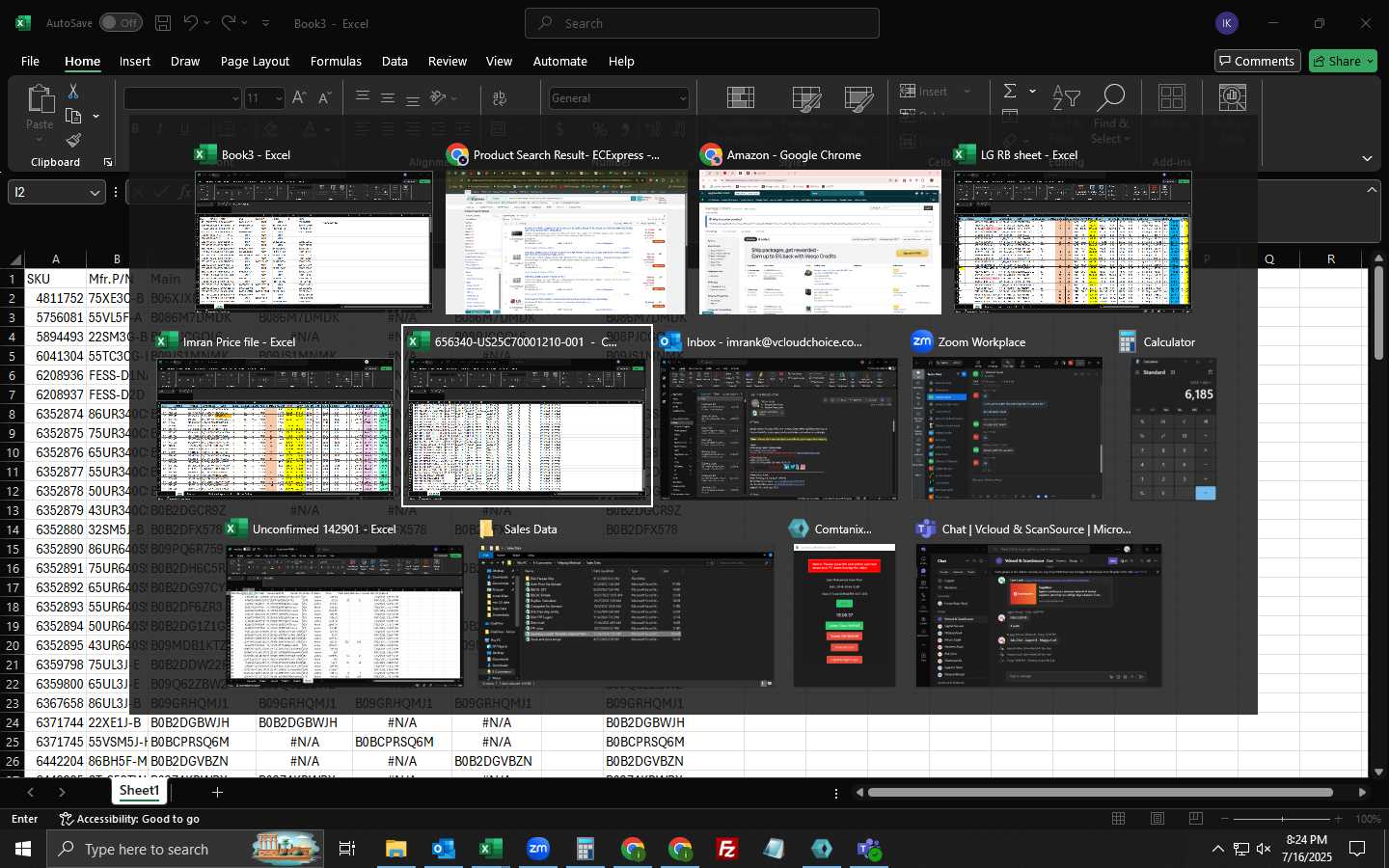Apply Top Align to cells
Image resolution: width=1389 pixels, height=868 pixels.
pos(363,97)
